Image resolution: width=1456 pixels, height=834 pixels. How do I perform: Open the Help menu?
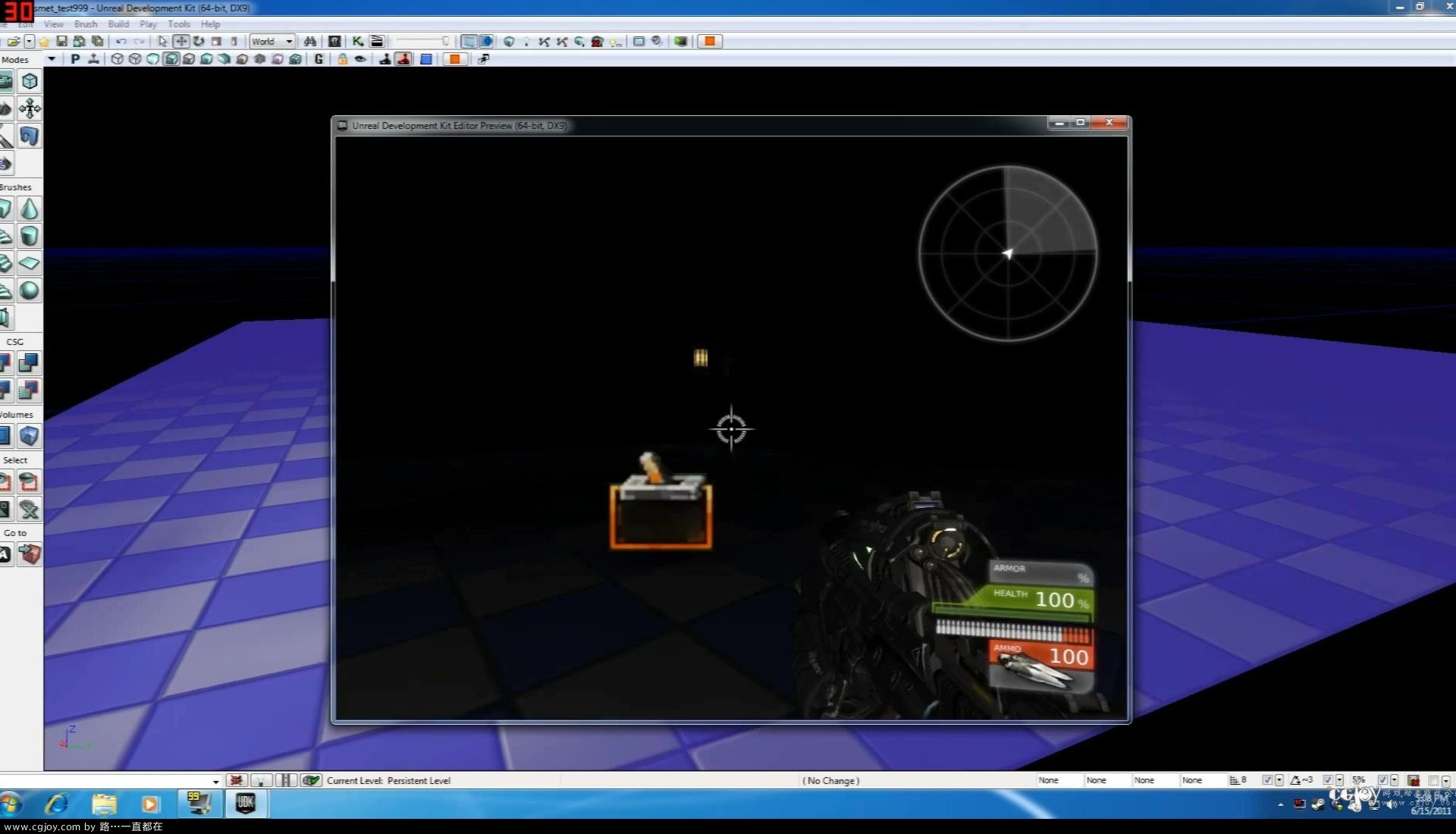pyautogui.click(x=210, y=24)
